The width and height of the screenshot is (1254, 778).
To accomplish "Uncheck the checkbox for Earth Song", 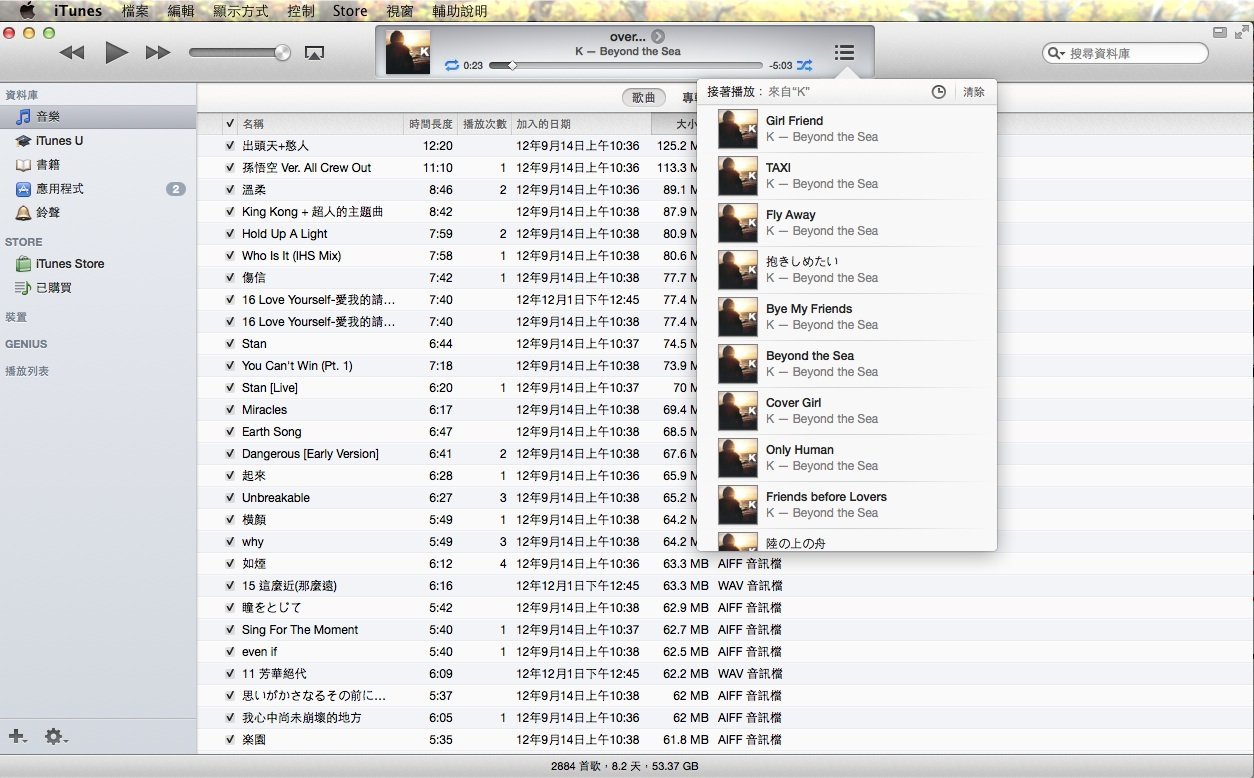I will click(230, 432).
